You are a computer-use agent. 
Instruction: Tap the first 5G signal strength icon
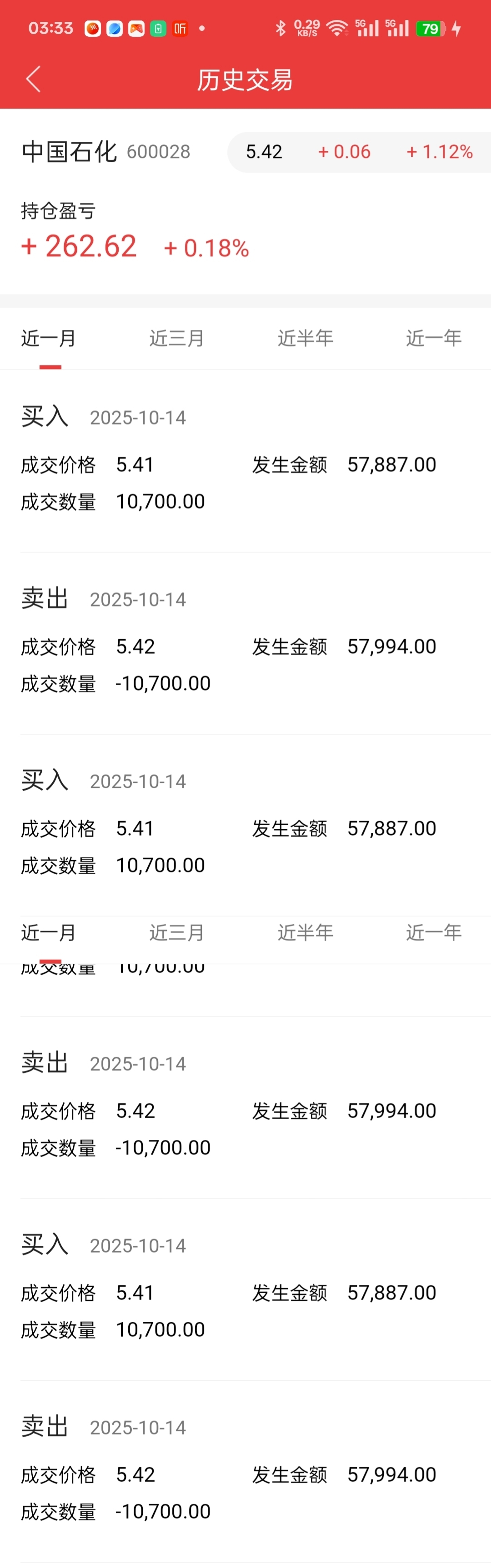coord(367,28)
